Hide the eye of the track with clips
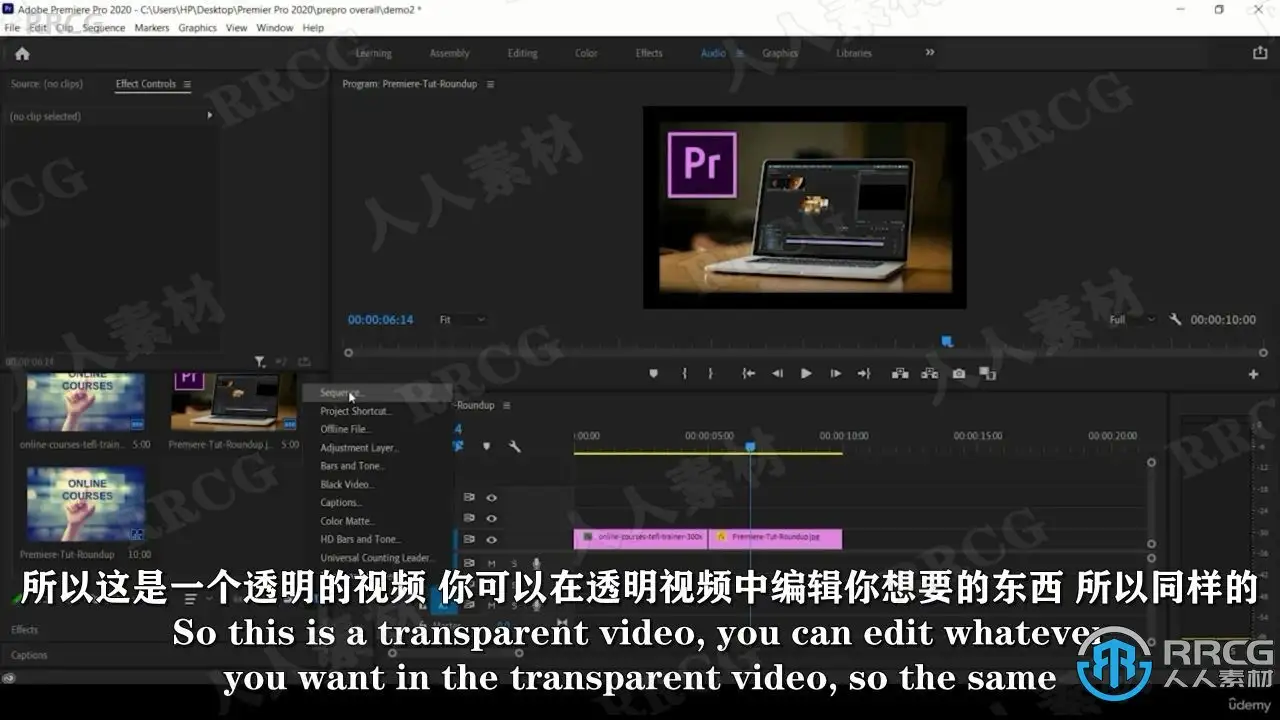 (492, 539)
